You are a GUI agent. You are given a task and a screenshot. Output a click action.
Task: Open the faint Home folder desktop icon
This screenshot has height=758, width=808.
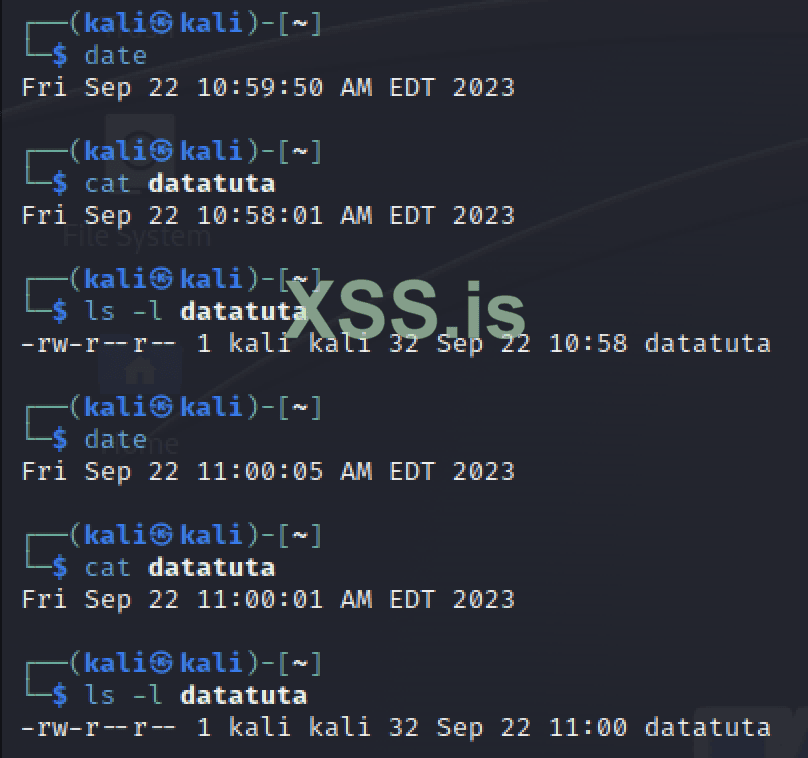pos(140,372)
